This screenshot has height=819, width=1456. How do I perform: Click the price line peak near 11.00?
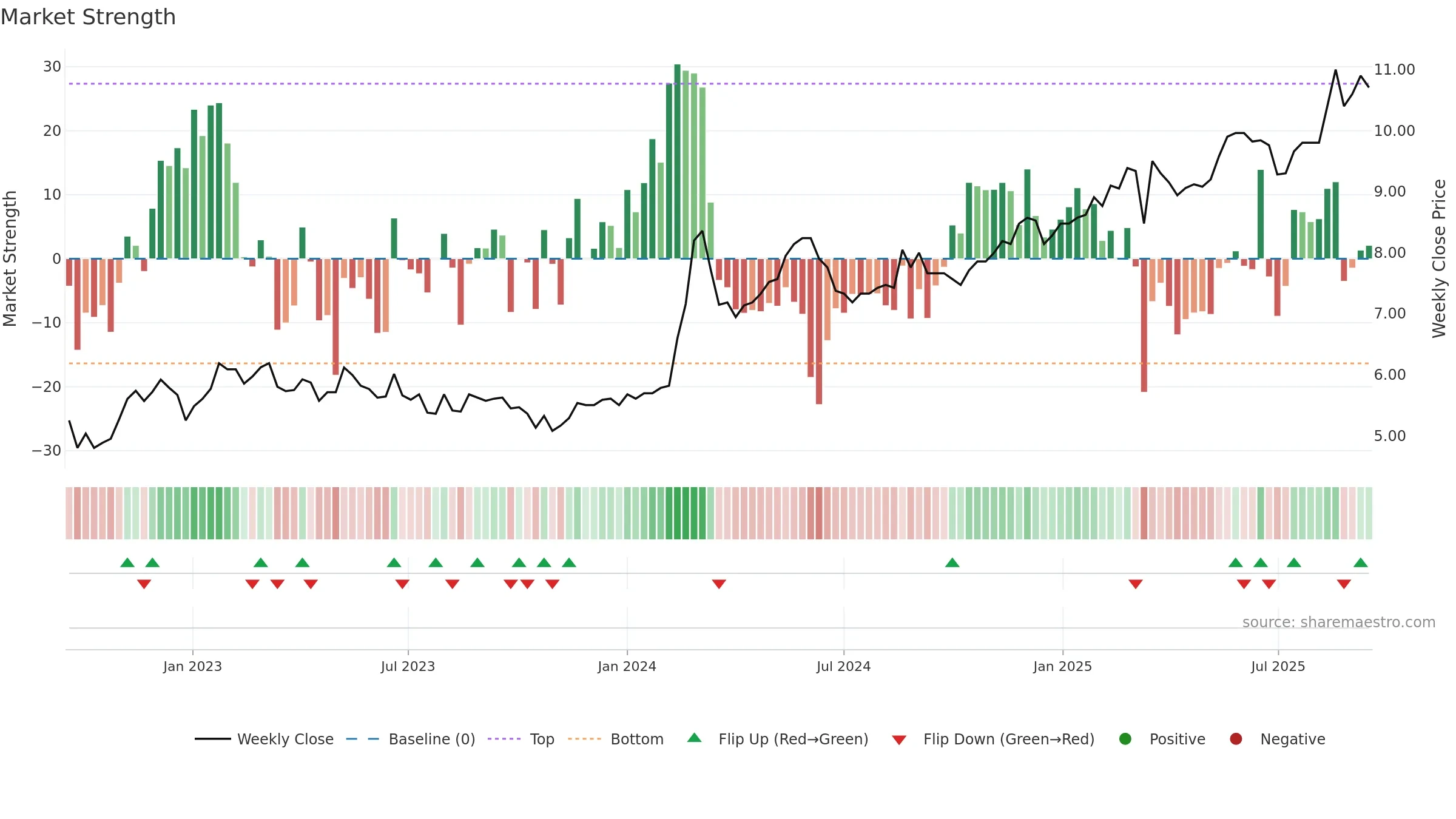coord(1335,70)
